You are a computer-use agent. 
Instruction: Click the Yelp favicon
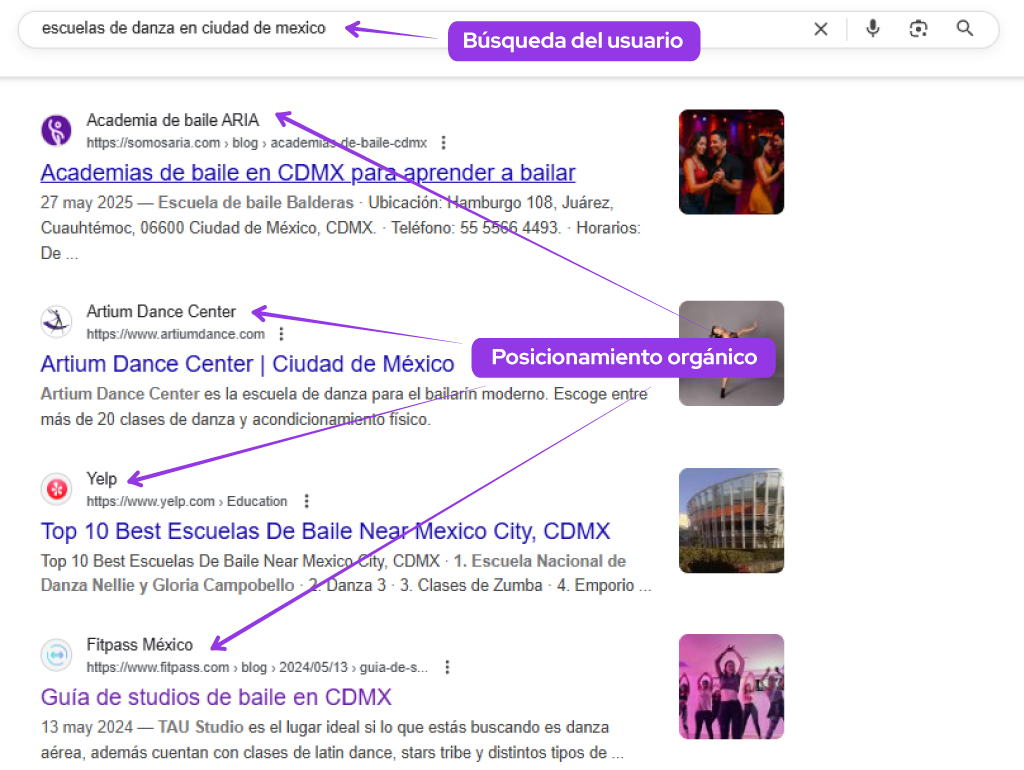click(56, 489)
